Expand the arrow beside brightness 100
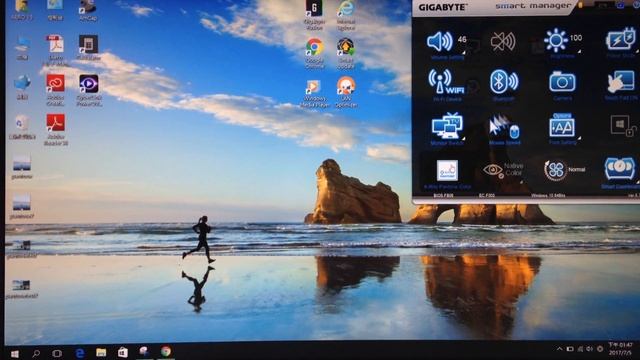The image size is (640, 360). point(579,51)
